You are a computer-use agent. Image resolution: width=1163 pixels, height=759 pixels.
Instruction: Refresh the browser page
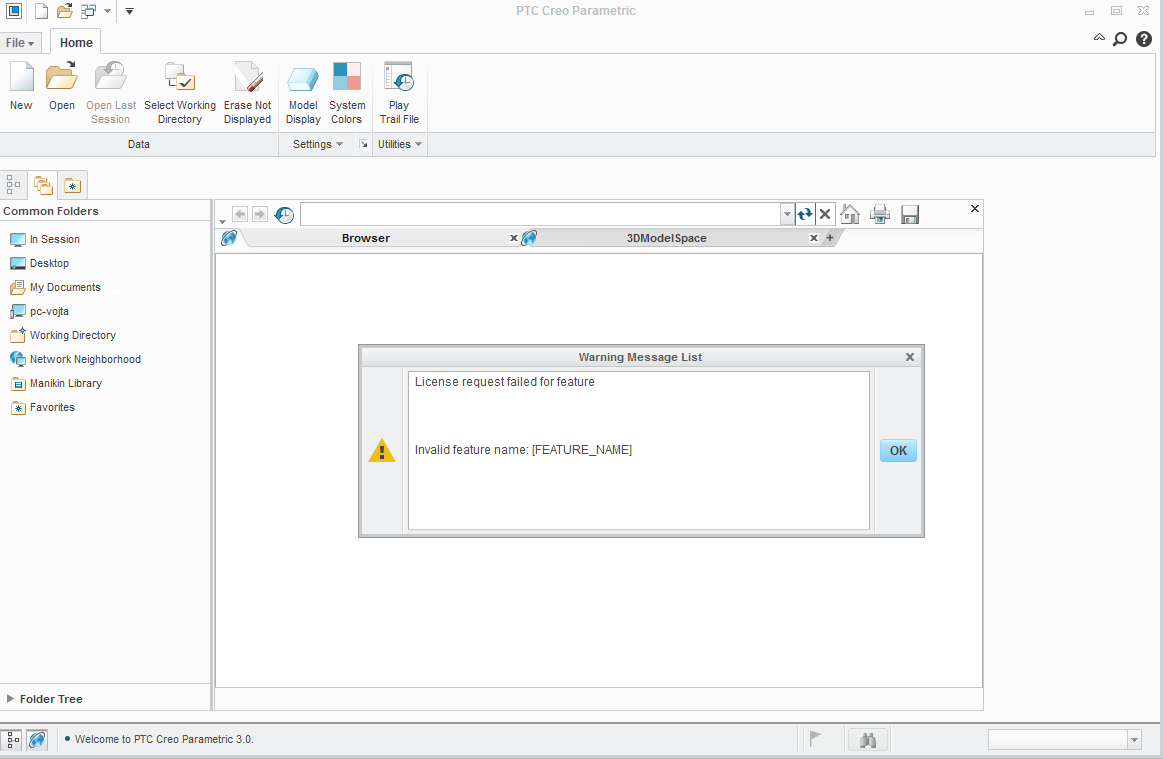pos(805,214)
